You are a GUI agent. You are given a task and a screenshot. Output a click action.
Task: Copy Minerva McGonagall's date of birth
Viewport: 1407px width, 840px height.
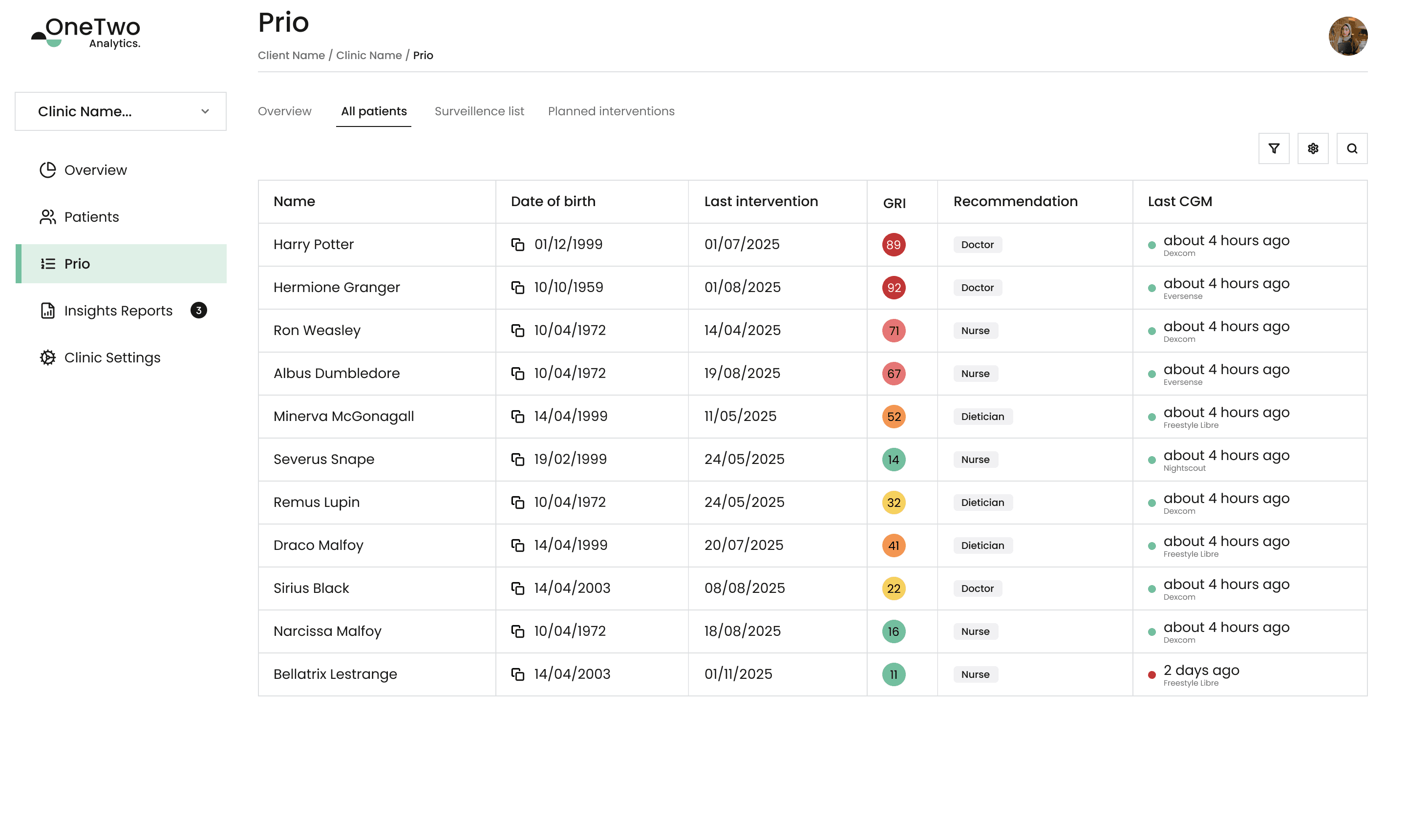[x=517, y=417]
